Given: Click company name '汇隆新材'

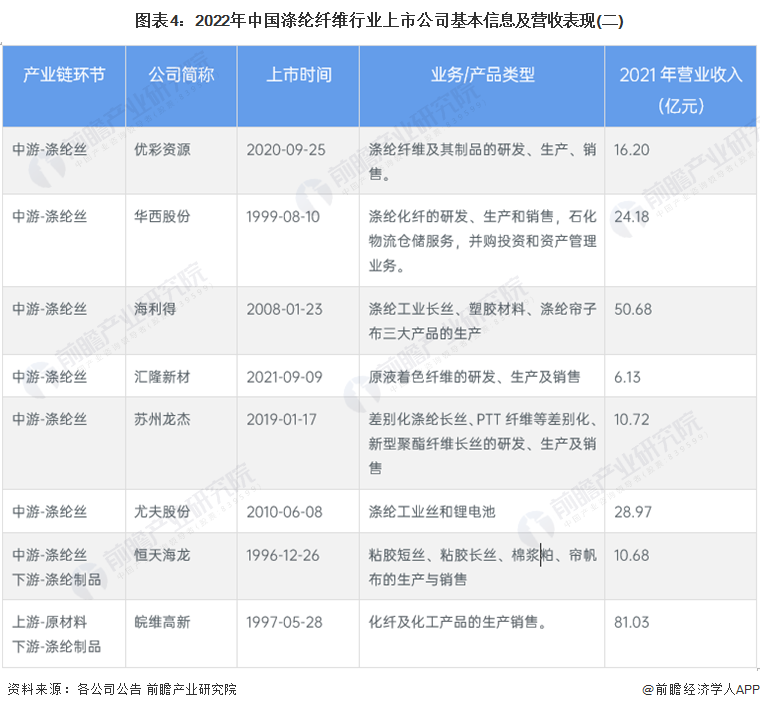Looking at the screenshot, I should [162, 377].
